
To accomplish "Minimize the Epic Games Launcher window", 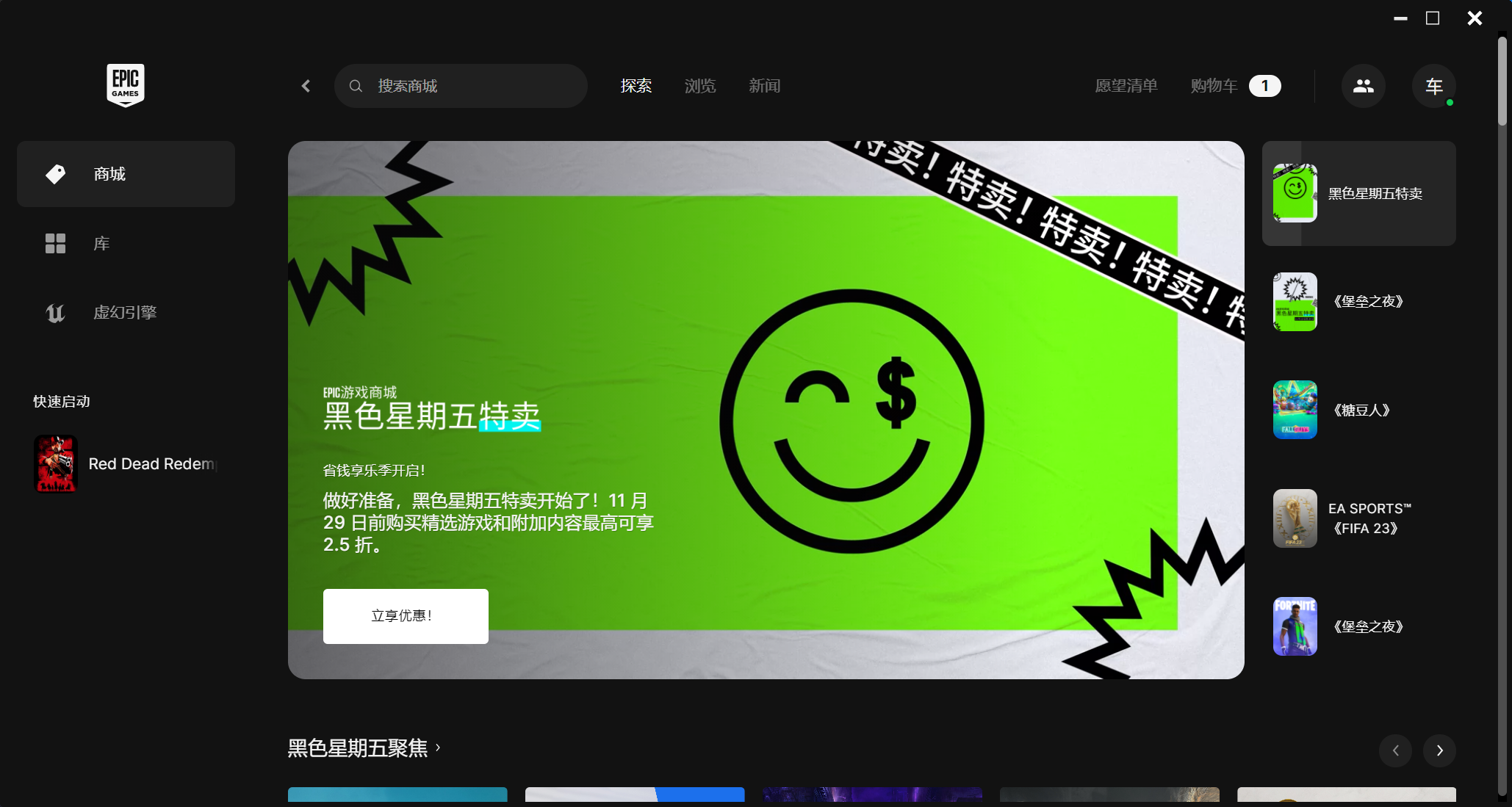I will pyautogui.click(x=1400, y=18).
